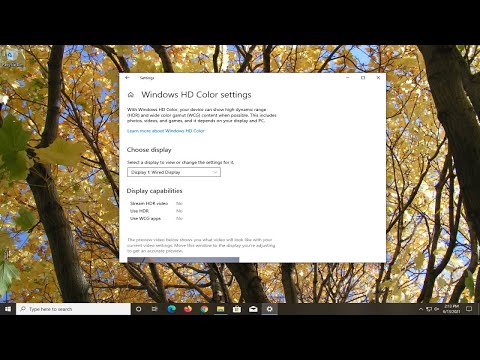Open the Mail app from the taskbar
The width and height of the screenshot is (480, 360).
pos(253,309)
